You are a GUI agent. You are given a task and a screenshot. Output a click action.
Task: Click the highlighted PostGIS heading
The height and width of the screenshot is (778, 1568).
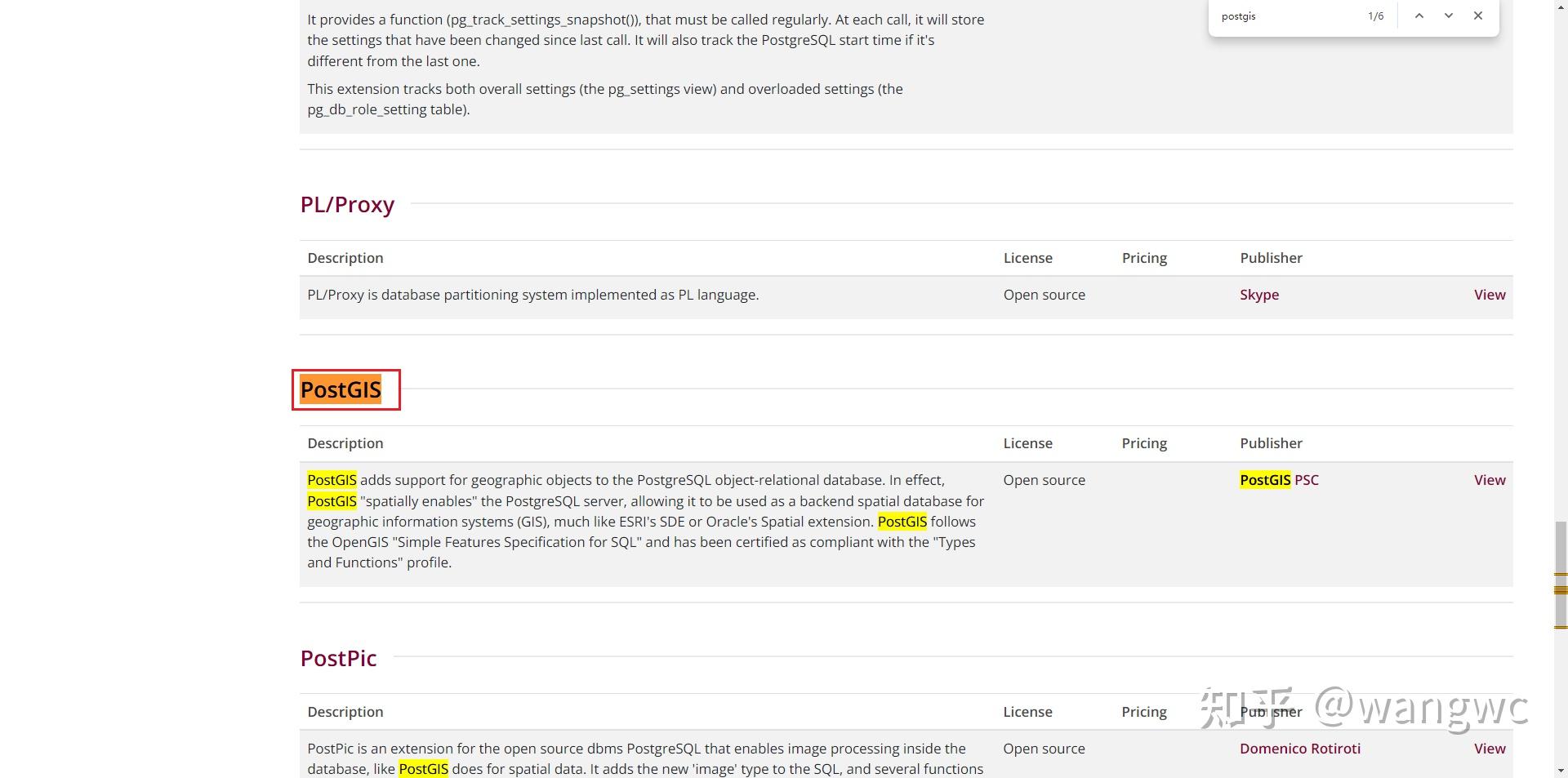point(341,389)
